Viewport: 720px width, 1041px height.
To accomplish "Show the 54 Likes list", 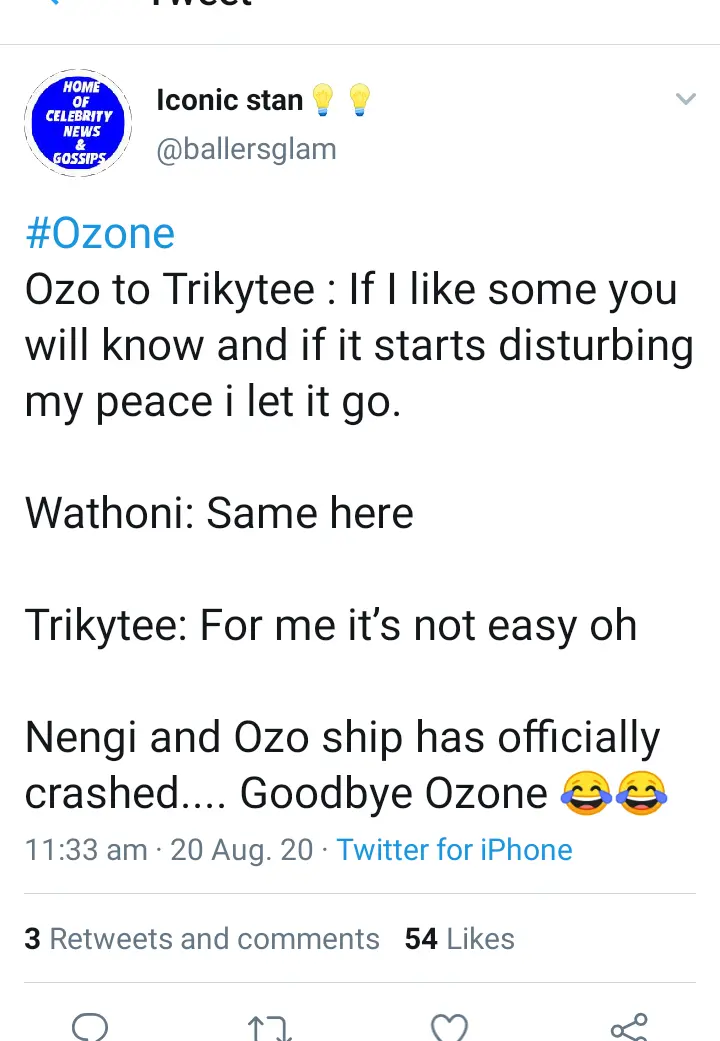I will [459, 939].
